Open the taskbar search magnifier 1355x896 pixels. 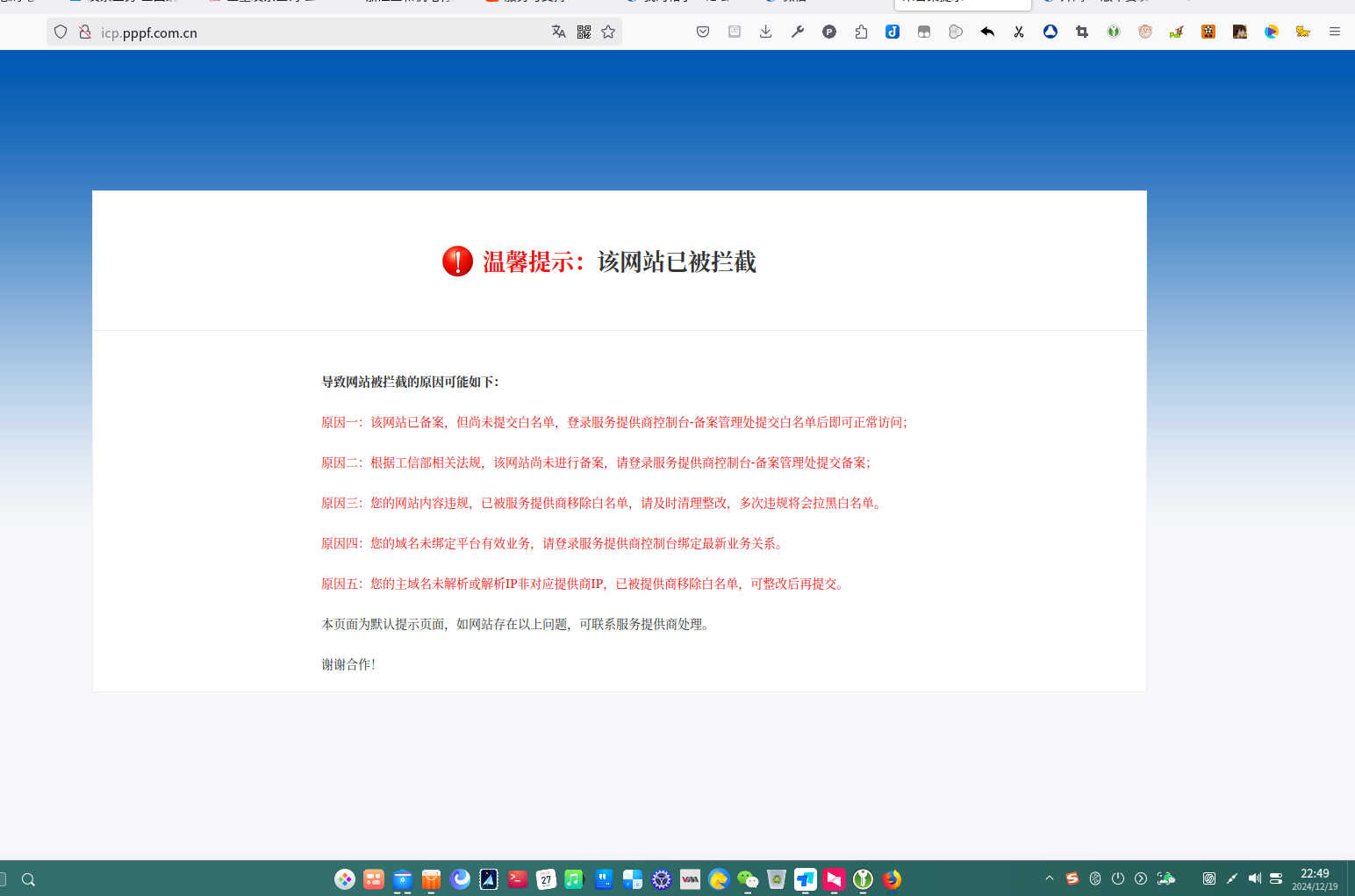28,879
